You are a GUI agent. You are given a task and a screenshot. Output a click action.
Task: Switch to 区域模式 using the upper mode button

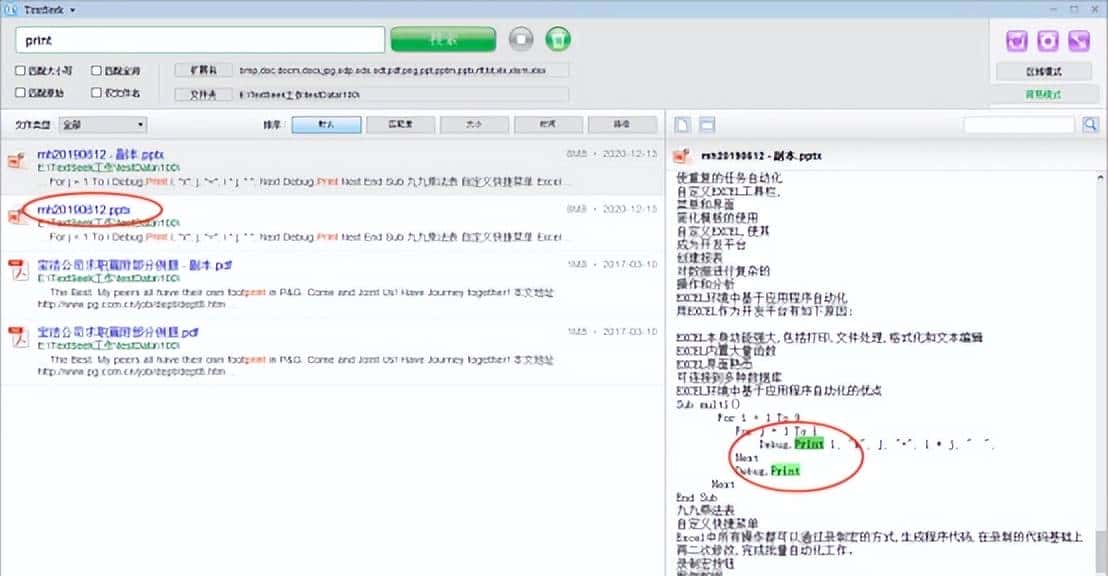pos(1043,71)
